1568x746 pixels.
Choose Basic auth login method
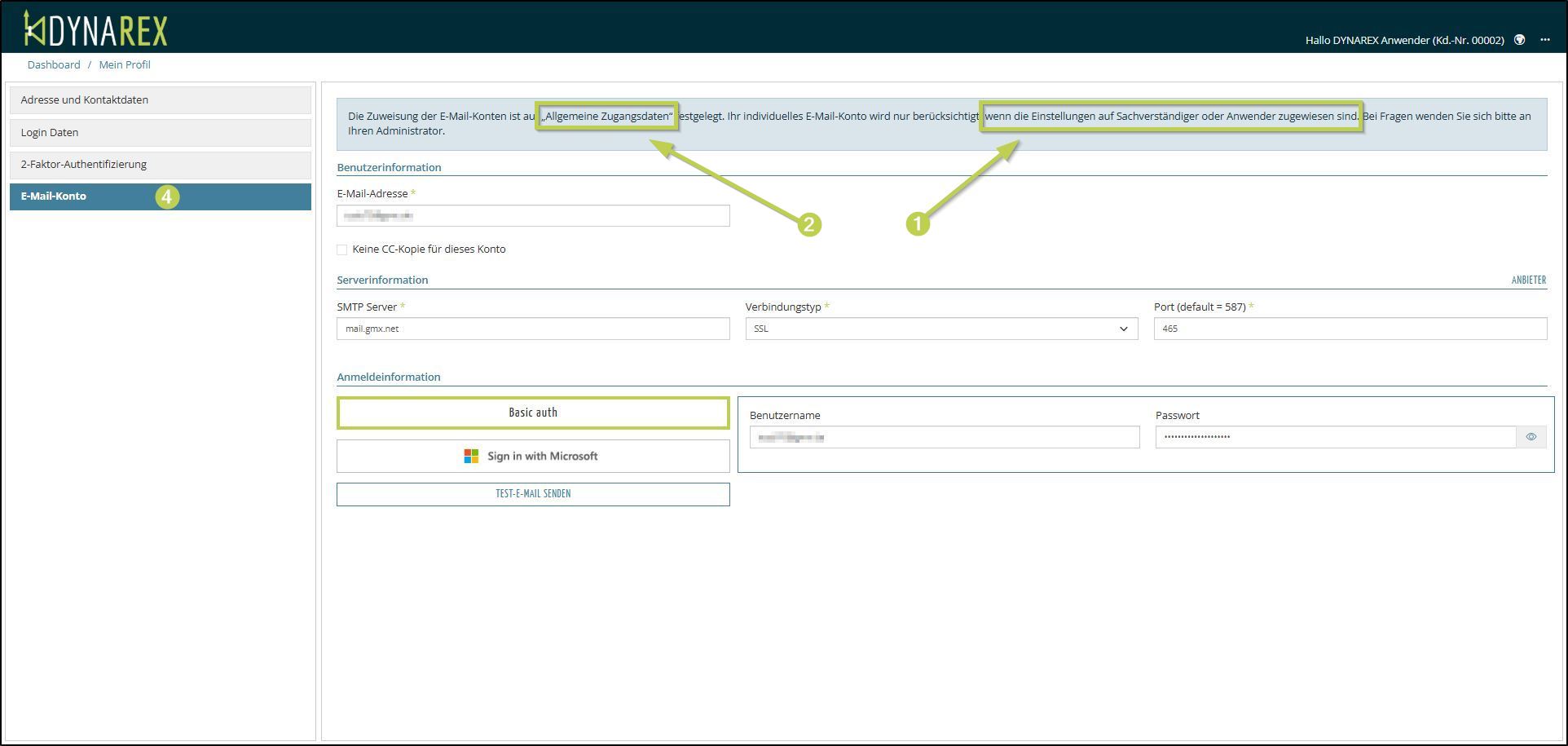(x=533, y=413)
